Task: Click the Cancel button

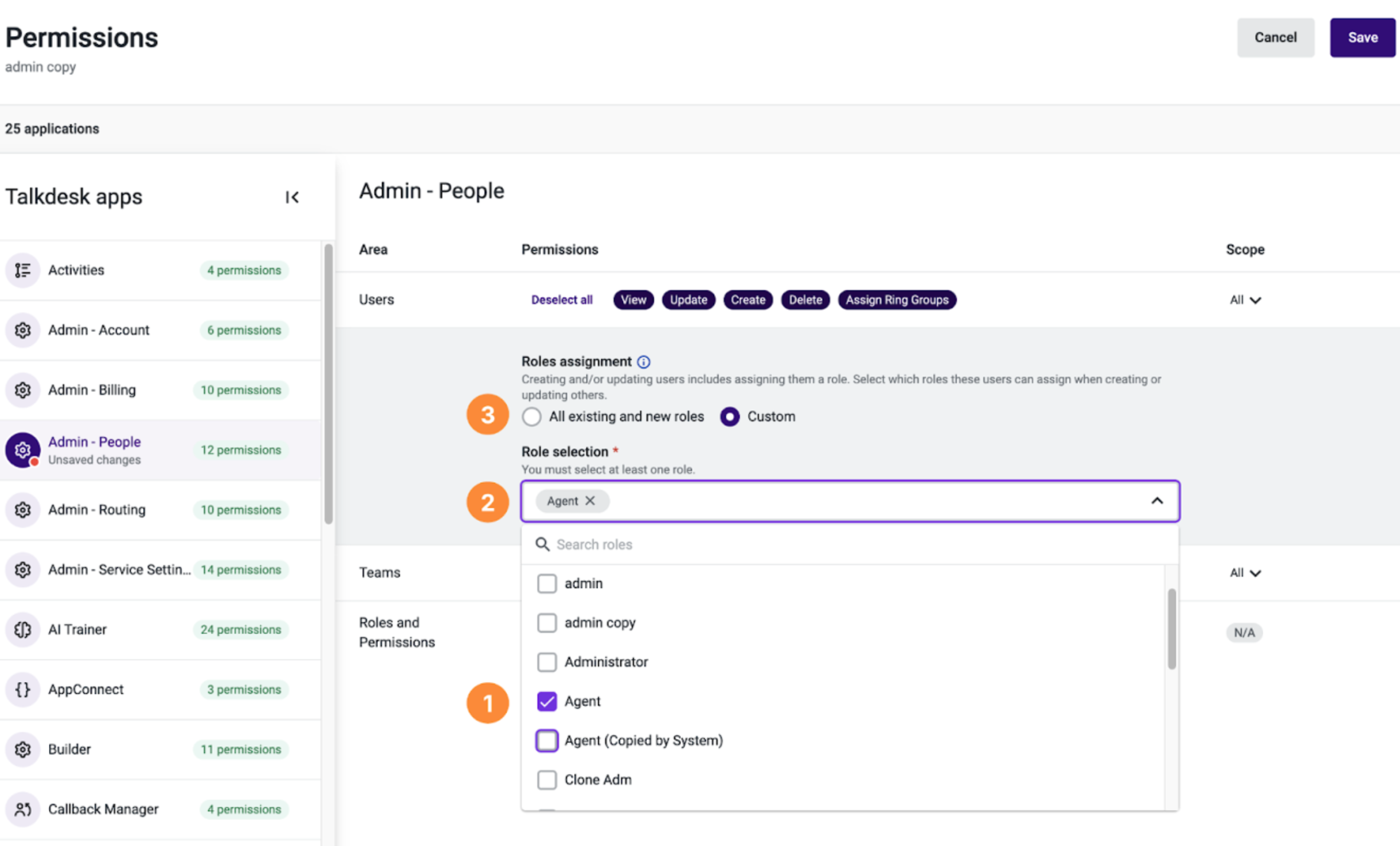Action: (x=1275, y=38)
